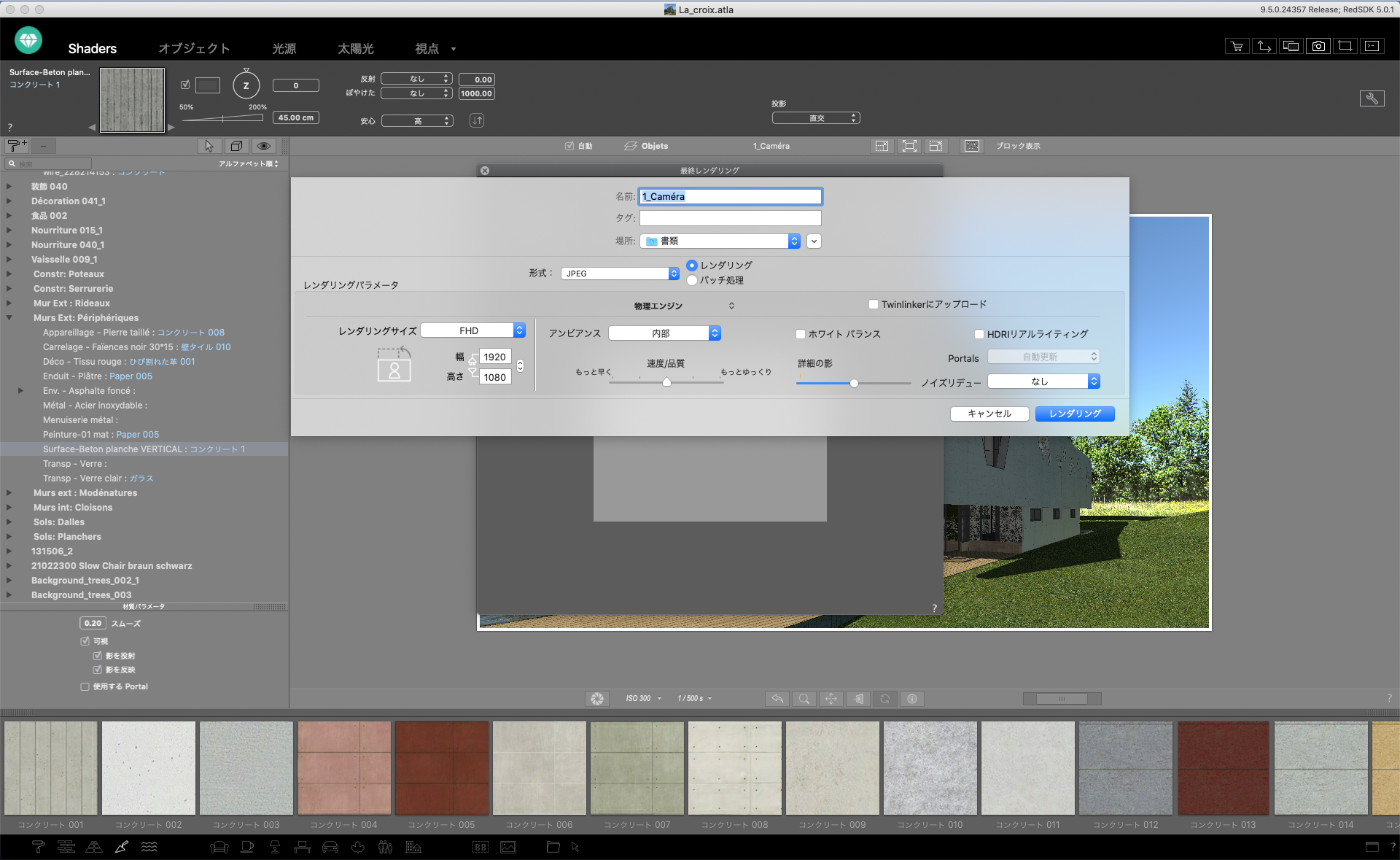Click the 名前 name input field
The height and width of the screenshot is (860, 1400).
pyautogui.click(x=731, y=196)
